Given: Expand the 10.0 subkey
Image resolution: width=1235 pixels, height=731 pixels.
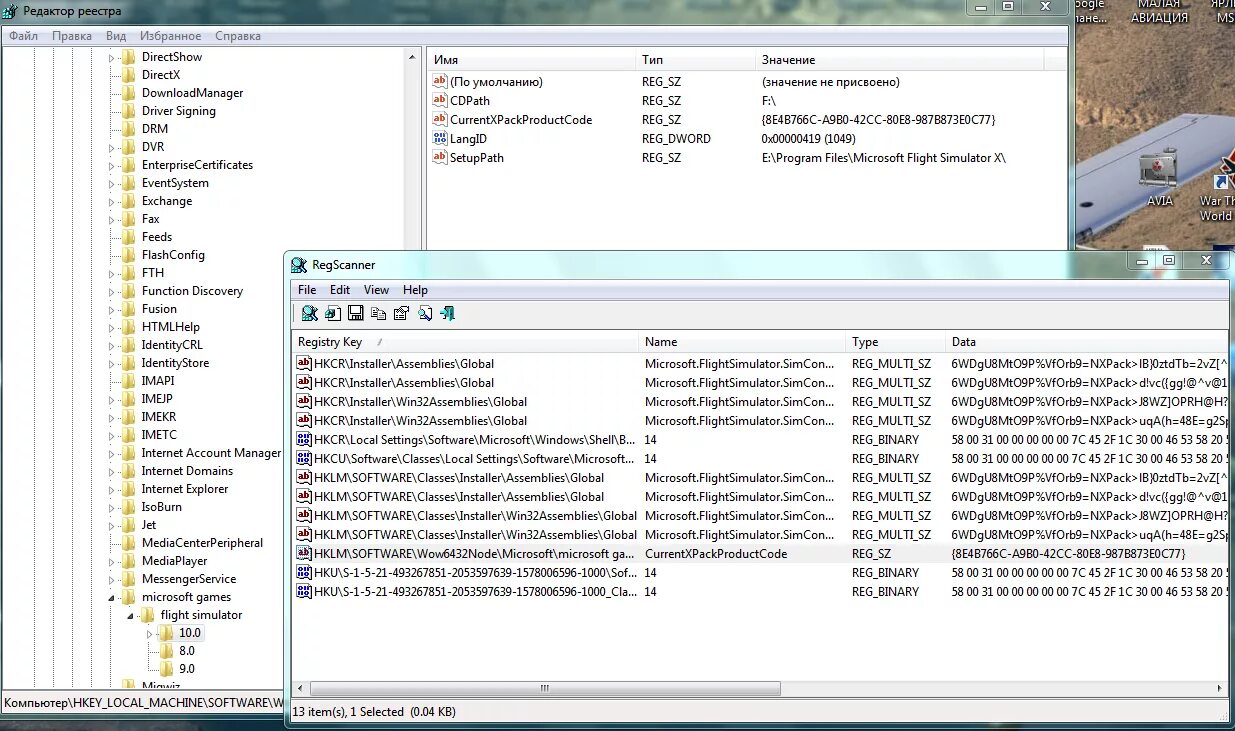Looking at the screenshot, I should pos(150,633).
